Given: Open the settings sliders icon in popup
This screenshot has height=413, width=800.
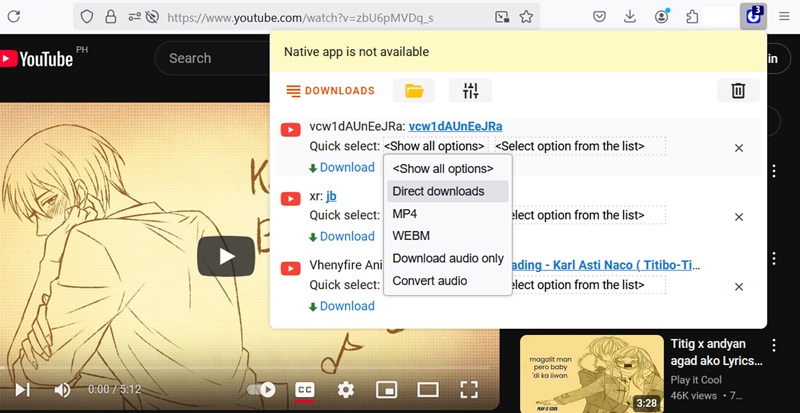Looking at the screenshot, I should [470, 91].
